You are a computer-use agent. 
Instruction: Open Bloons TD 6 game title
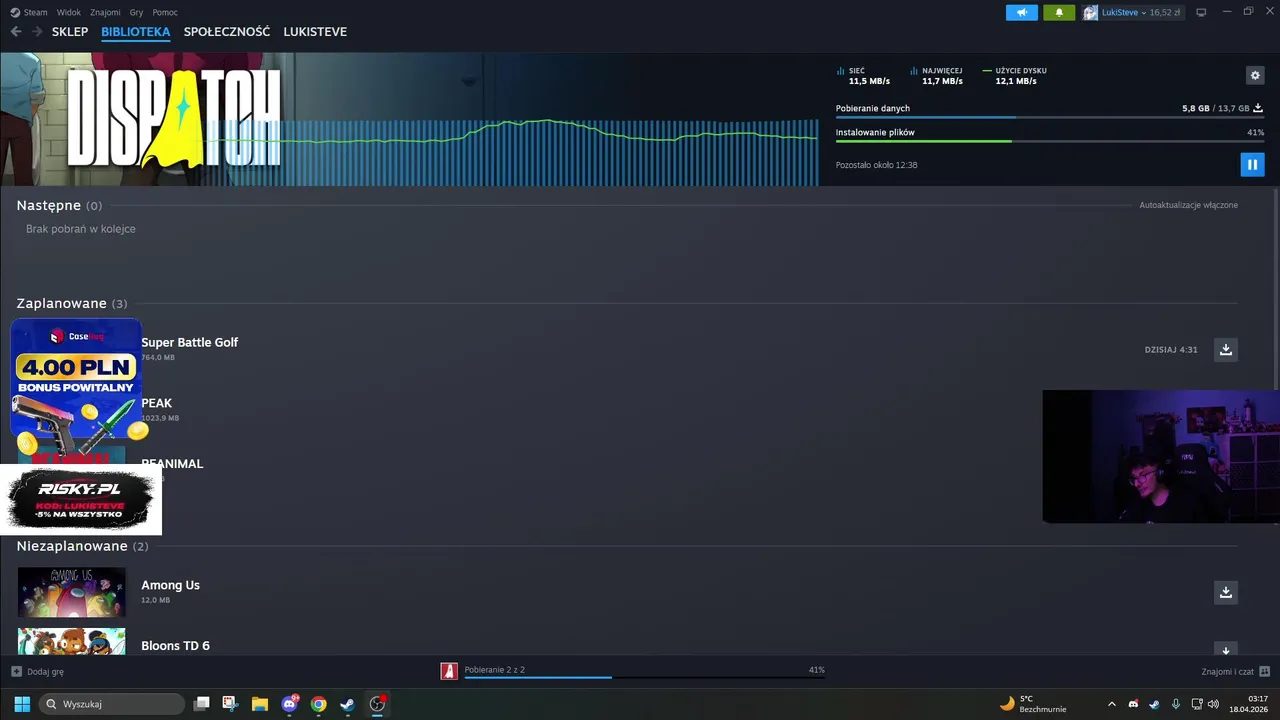pyautogui.click(x=175, y=646)
